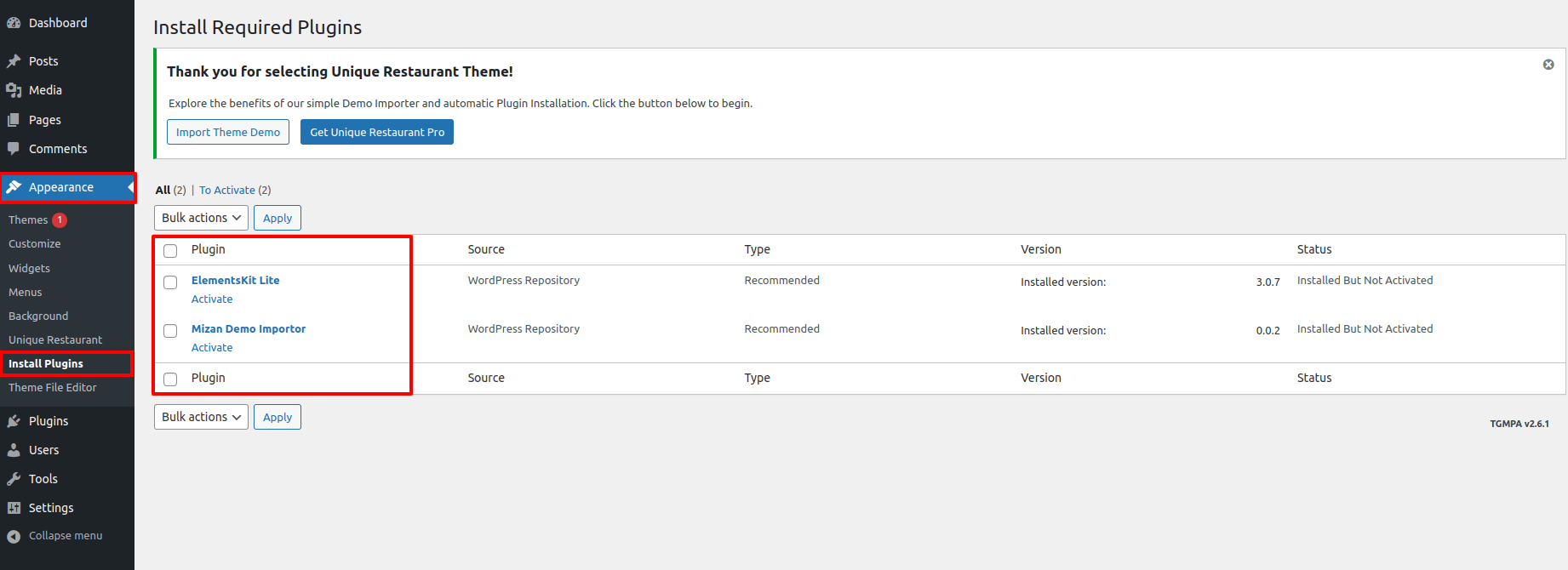Open the top Bulk actions dropdown
The height and width of the screenshot is (570, 1568).
201,218
